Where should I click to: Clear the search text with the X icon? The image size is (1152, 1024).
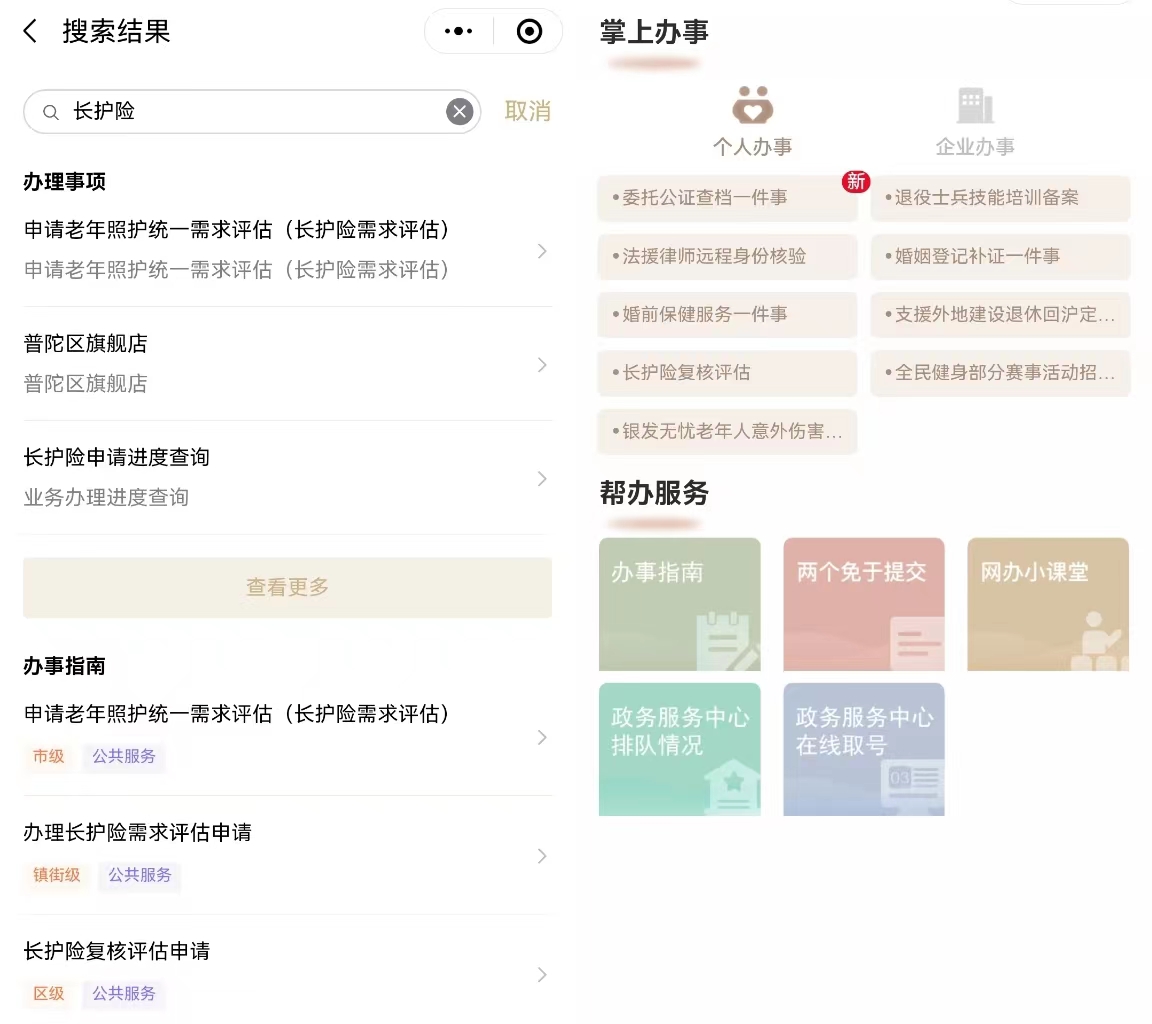pos(459,112)
